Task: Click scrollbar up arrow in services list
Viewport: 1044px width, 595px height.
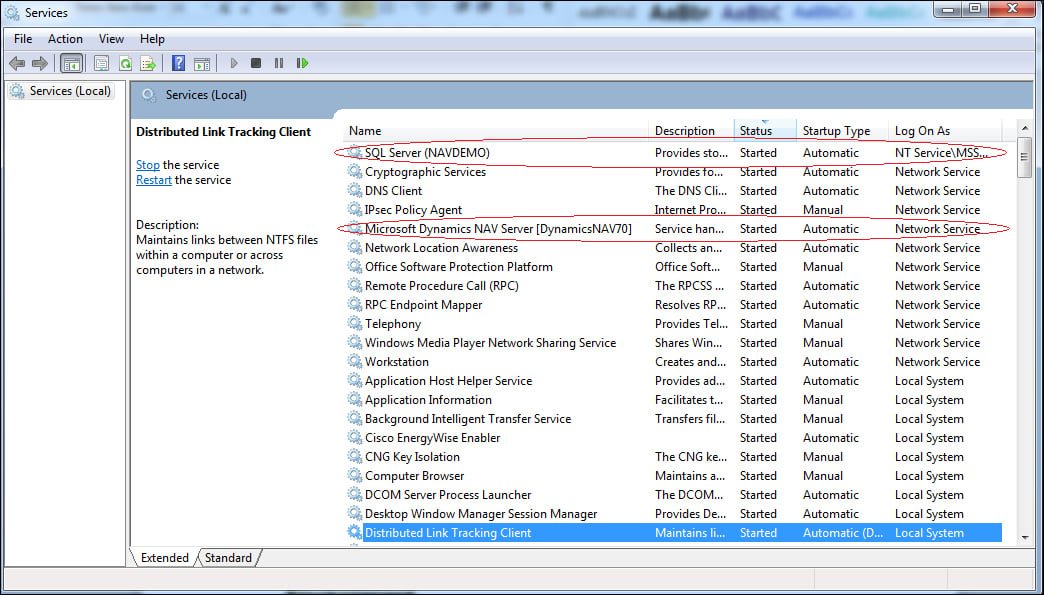Action: pyautogui.click(x=1025, y=128)
